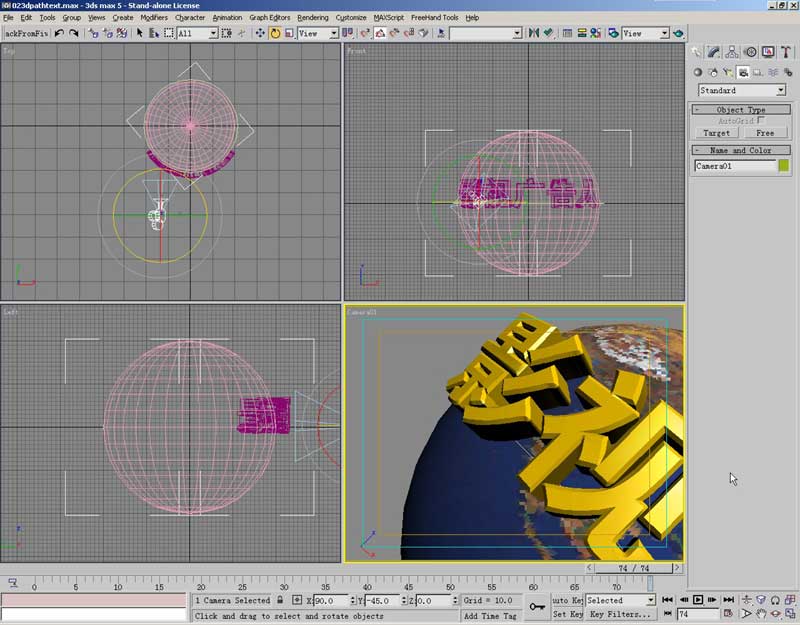Activate the Select and Rotate tool
Viewport: 800px width, 625px height.
275,33
